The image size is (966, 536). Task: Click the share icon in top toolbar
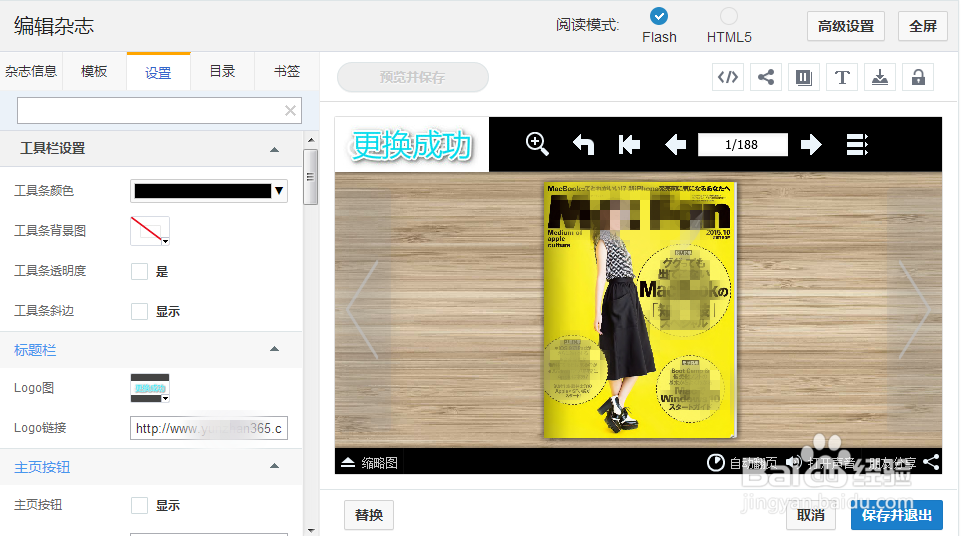[x=766, y=77]
